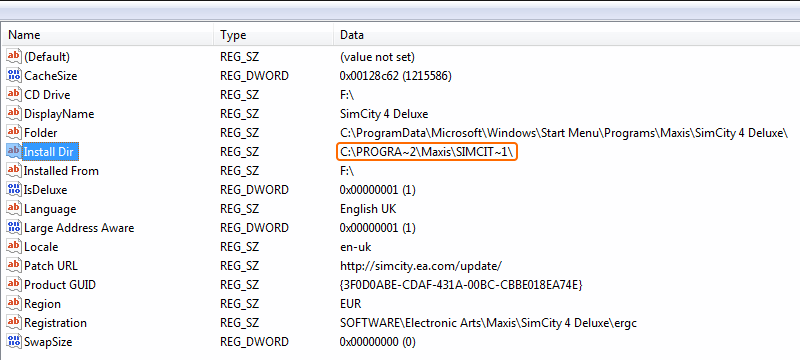Click the Locale string value icon

[x=14, y=247]
